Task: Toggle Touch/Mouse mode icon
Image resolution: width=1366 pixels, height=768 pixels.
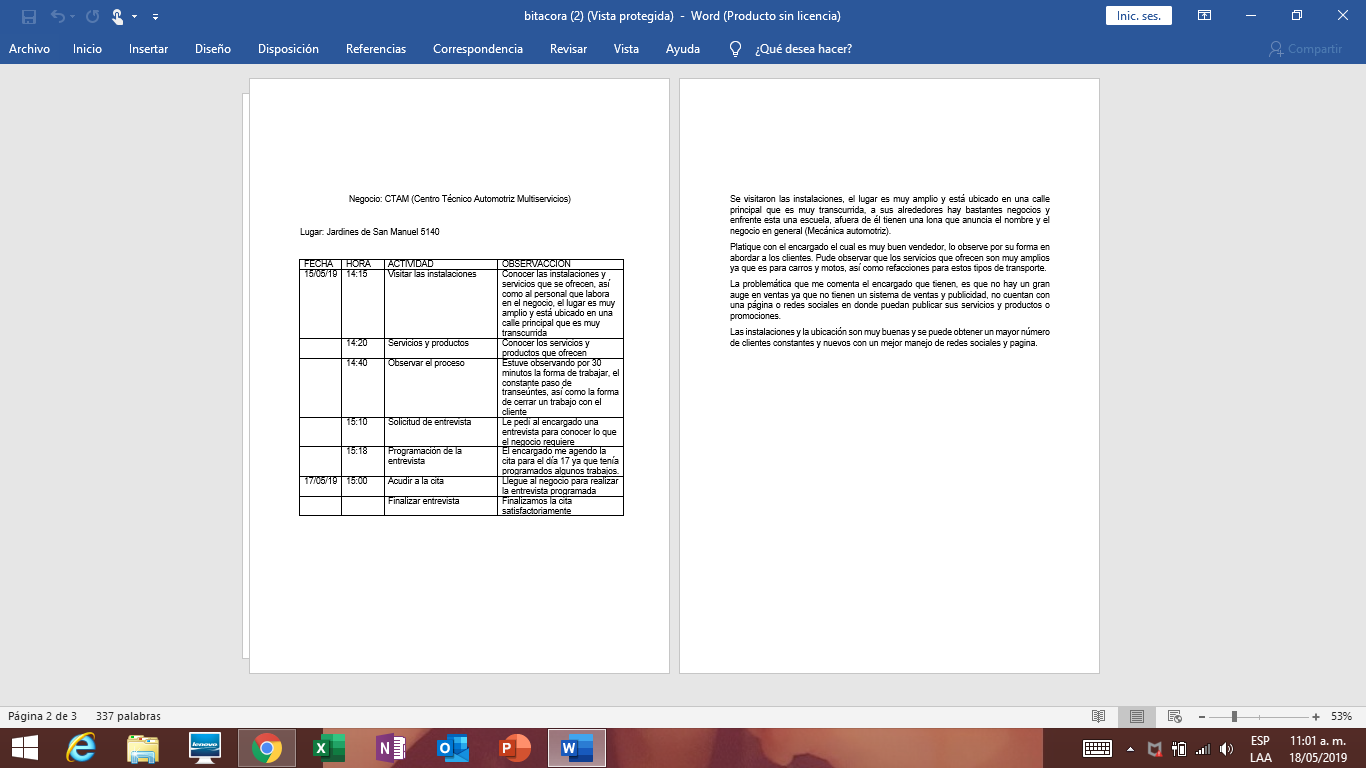Action: (118, 16)
